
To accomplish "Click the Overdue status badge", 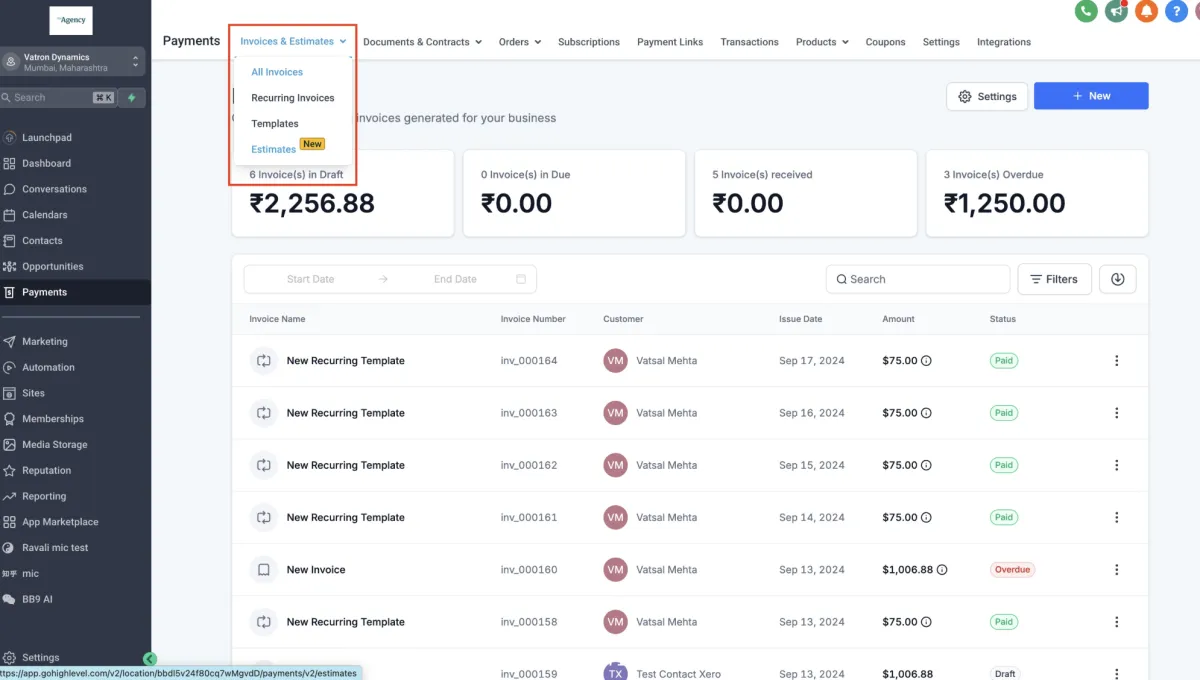I will (x=1012, y=570).
